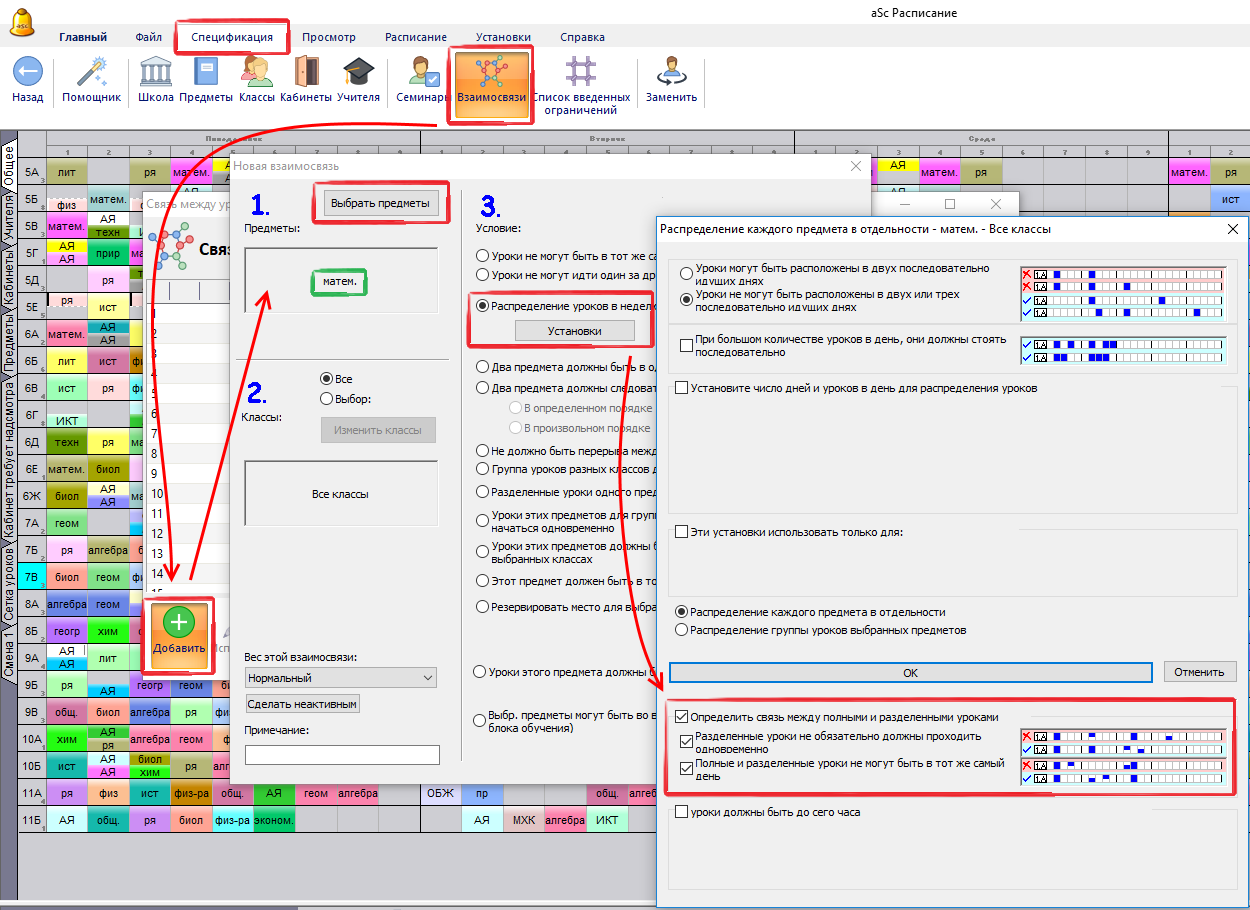Click the Заменить toolbar icon
Image resolution: width=1250 pixels, height=910 pixels.
(671, 73)
